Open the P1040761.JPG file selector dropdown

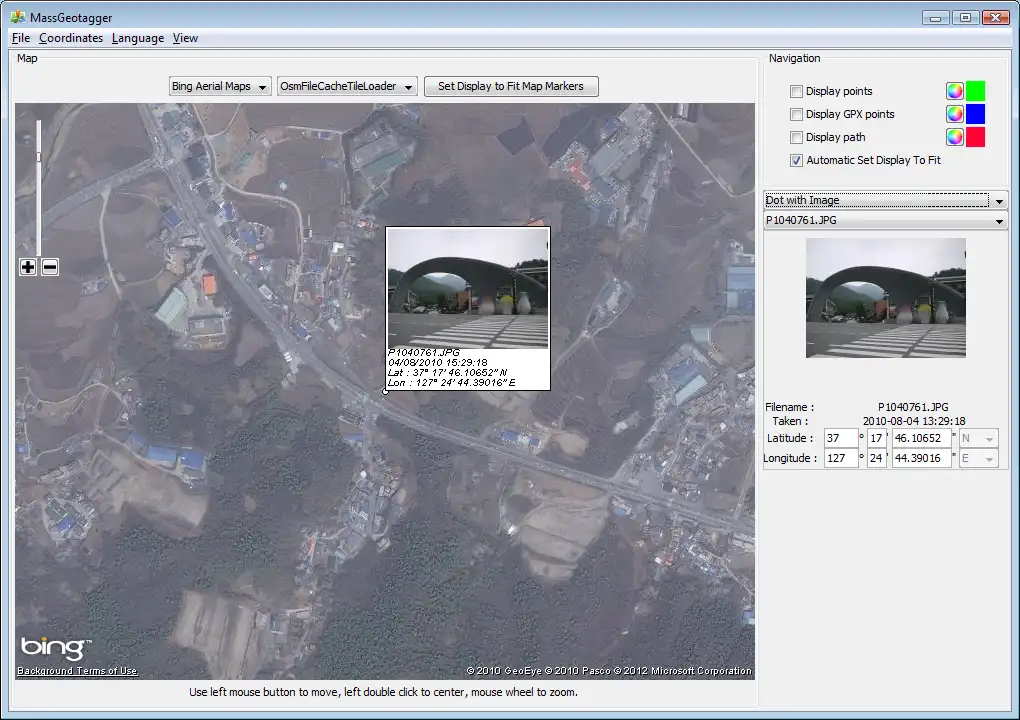coord(885,220)
